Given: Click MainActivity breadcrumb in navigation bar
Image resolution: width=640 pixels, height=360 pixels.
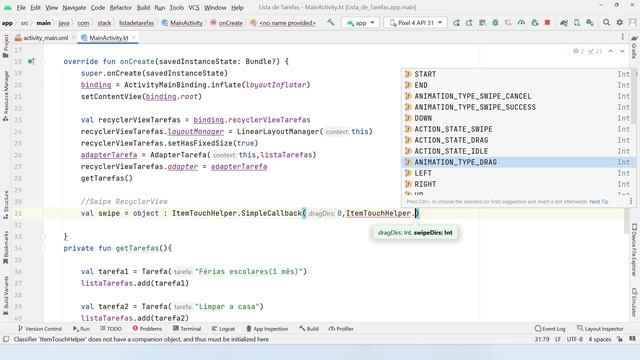Looking at the screenshot, I should pos(182,23).
